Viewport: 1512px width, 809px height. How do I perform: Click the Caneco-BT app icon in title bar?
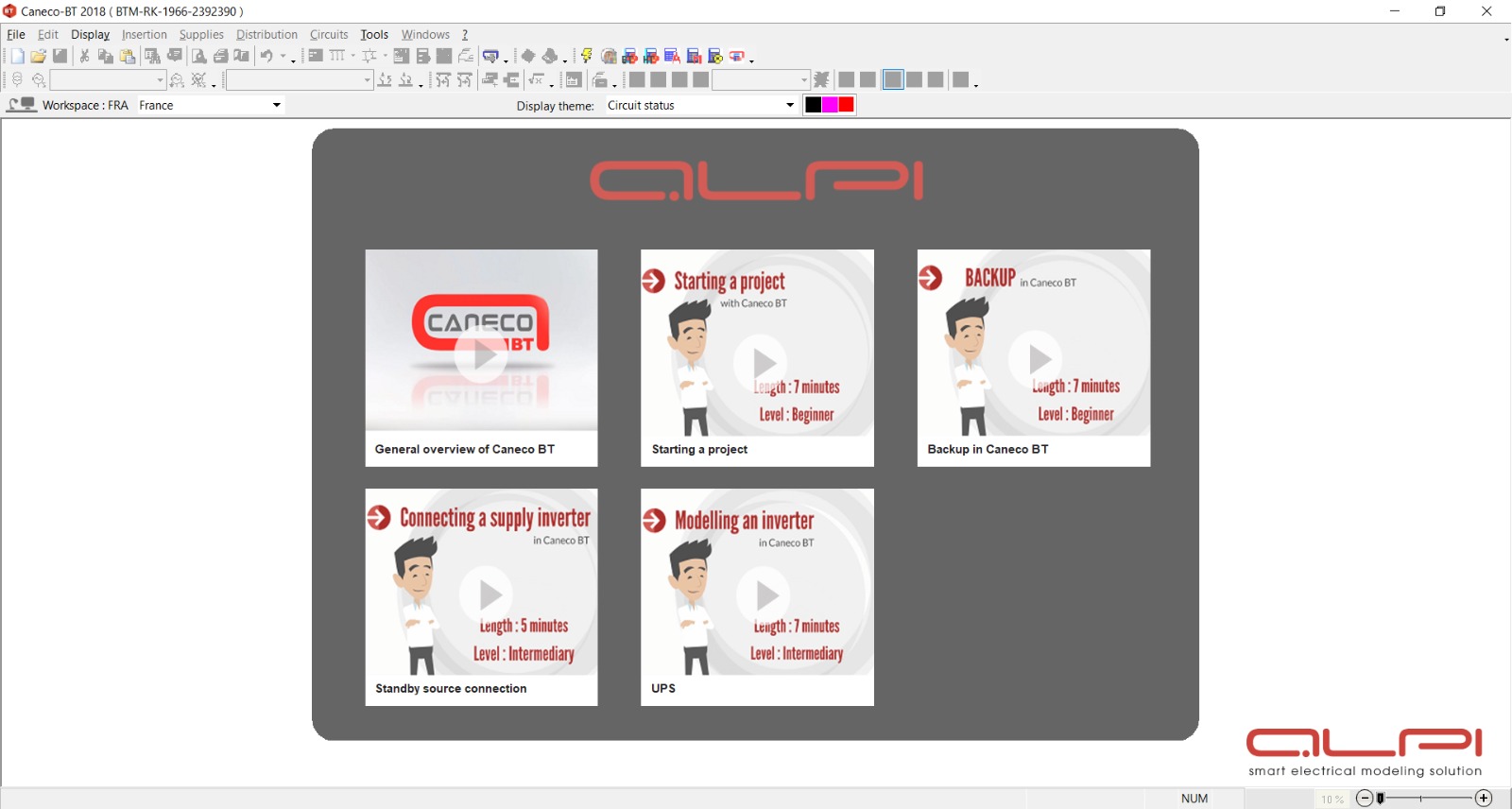tap(9, 11)
